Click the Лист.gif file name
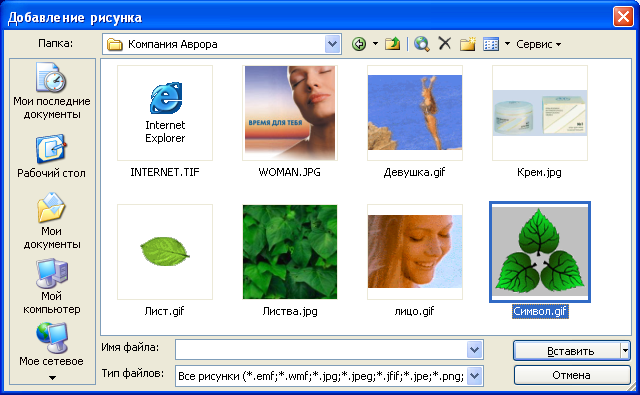The height and width of the screenshot is (395, 640). point(164,311)
